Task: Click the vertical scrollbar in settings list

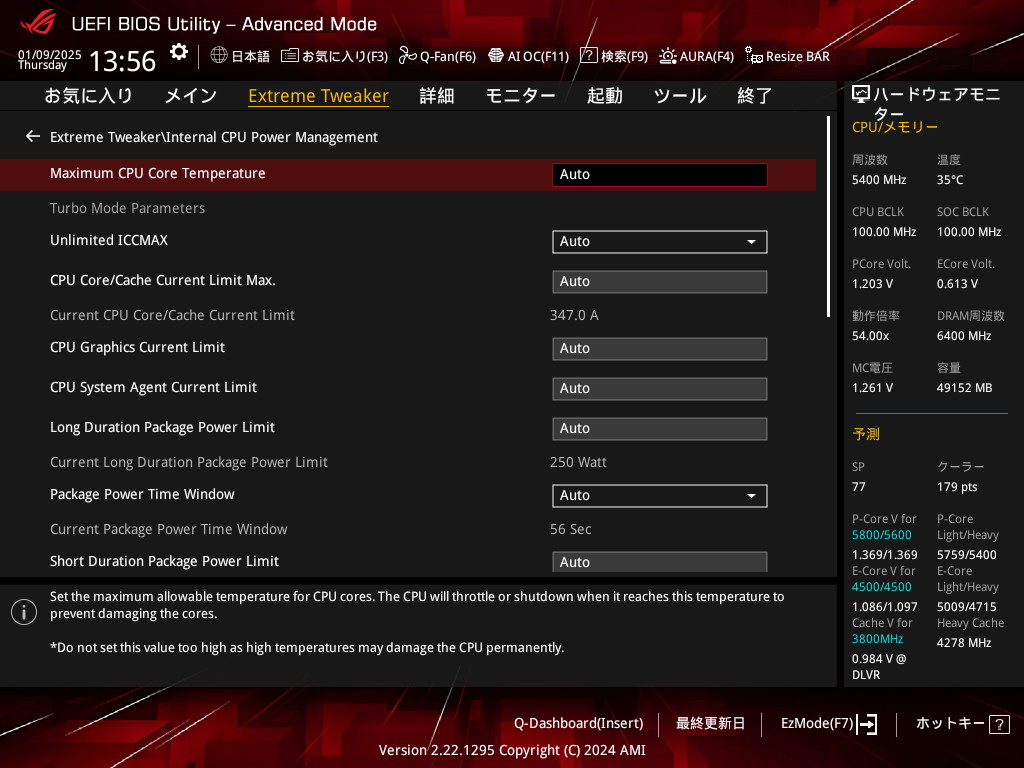Action: 828,216
